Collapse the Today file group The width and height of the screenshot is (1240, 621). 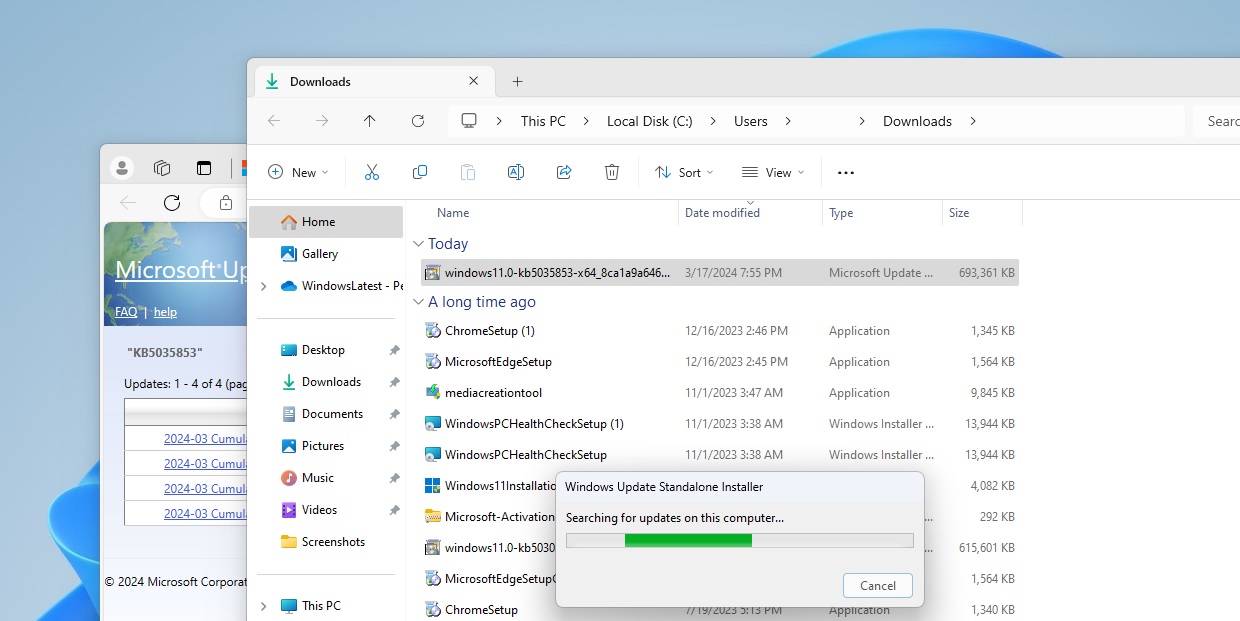(419, 244)
